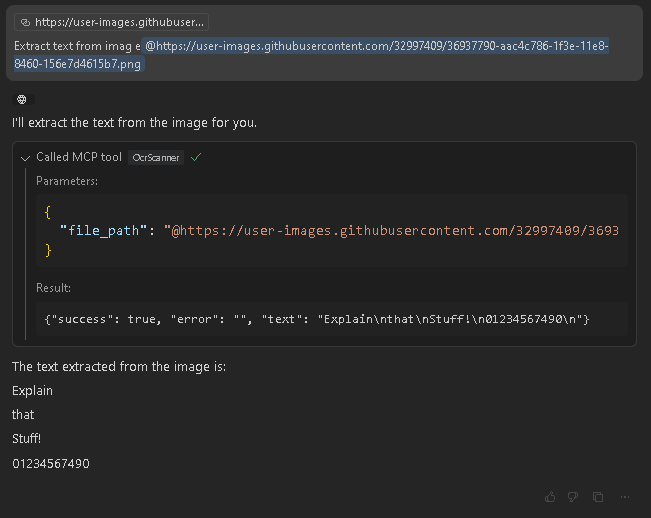Open the attached user-images URL chip
This screenshot has height=518, width=651.
111,22
